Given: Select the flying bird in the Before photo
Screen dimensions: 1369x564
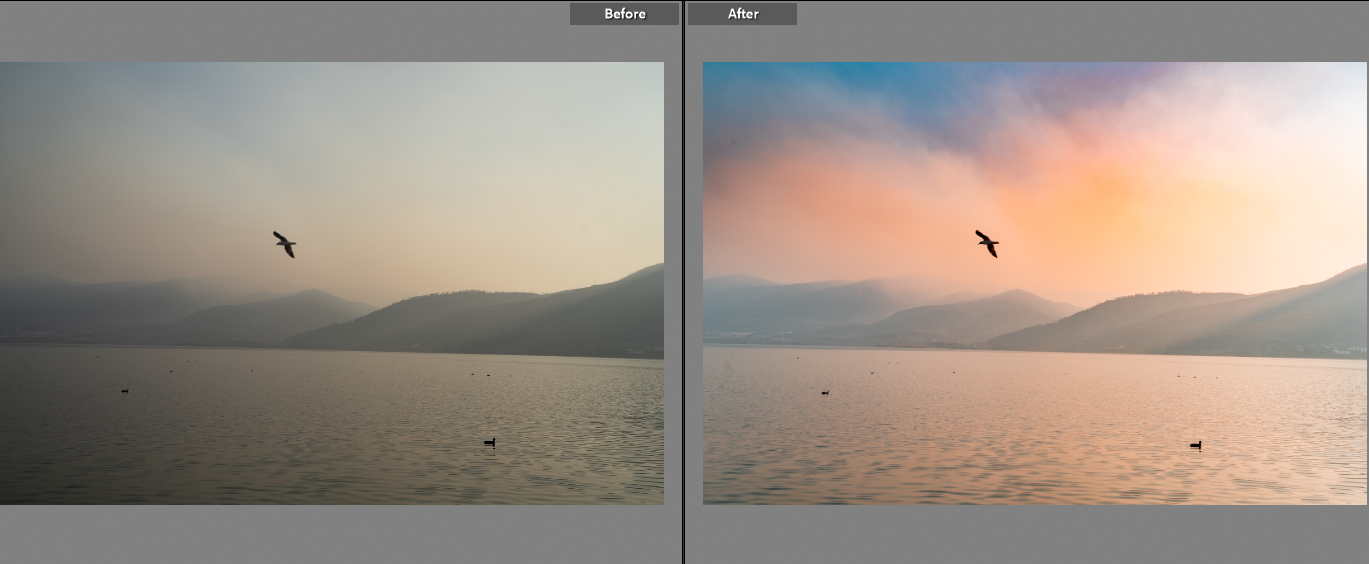Looking at the screenshot, I should point(285,244).
